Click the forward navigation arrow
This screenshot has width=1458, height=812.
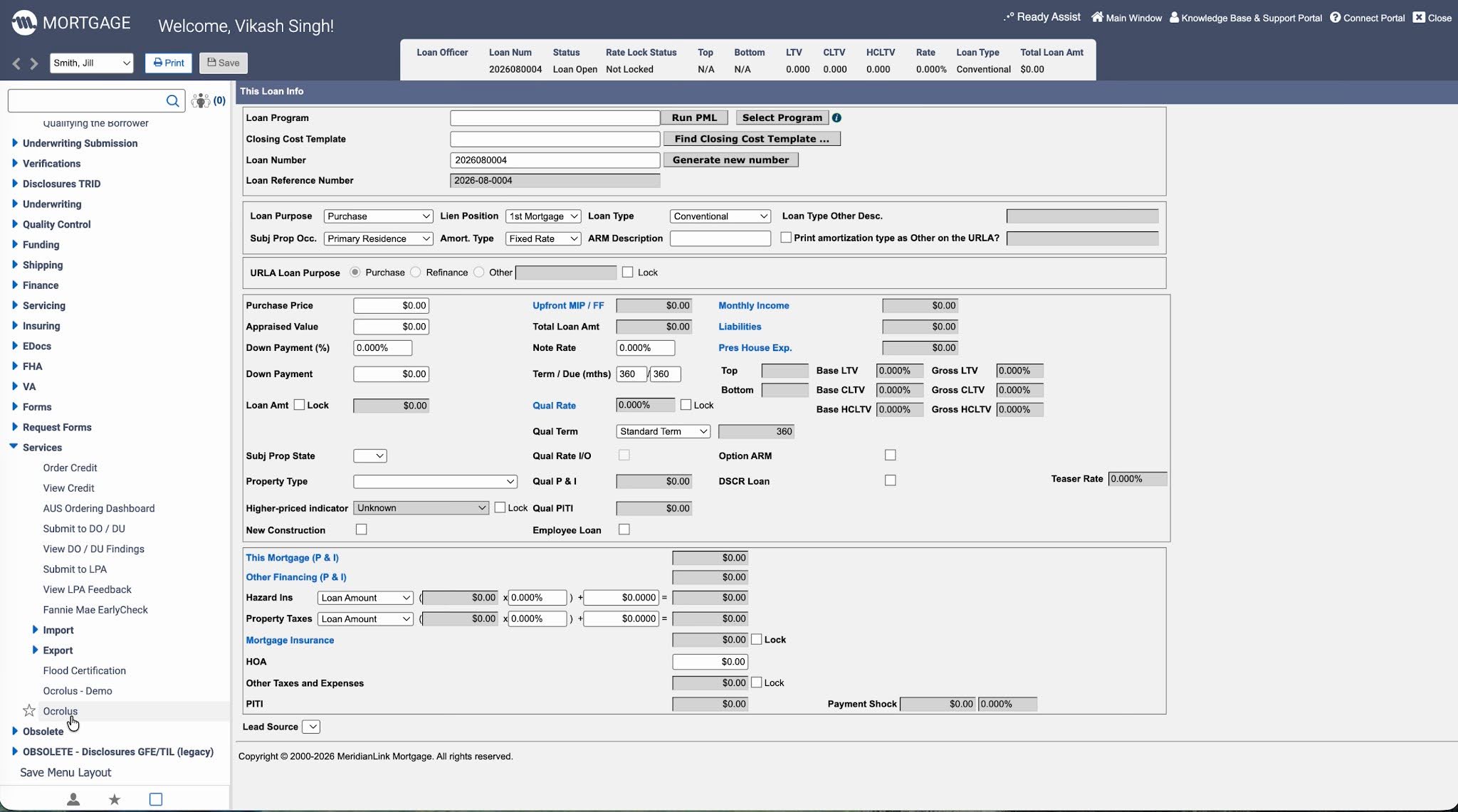[33, 63]
